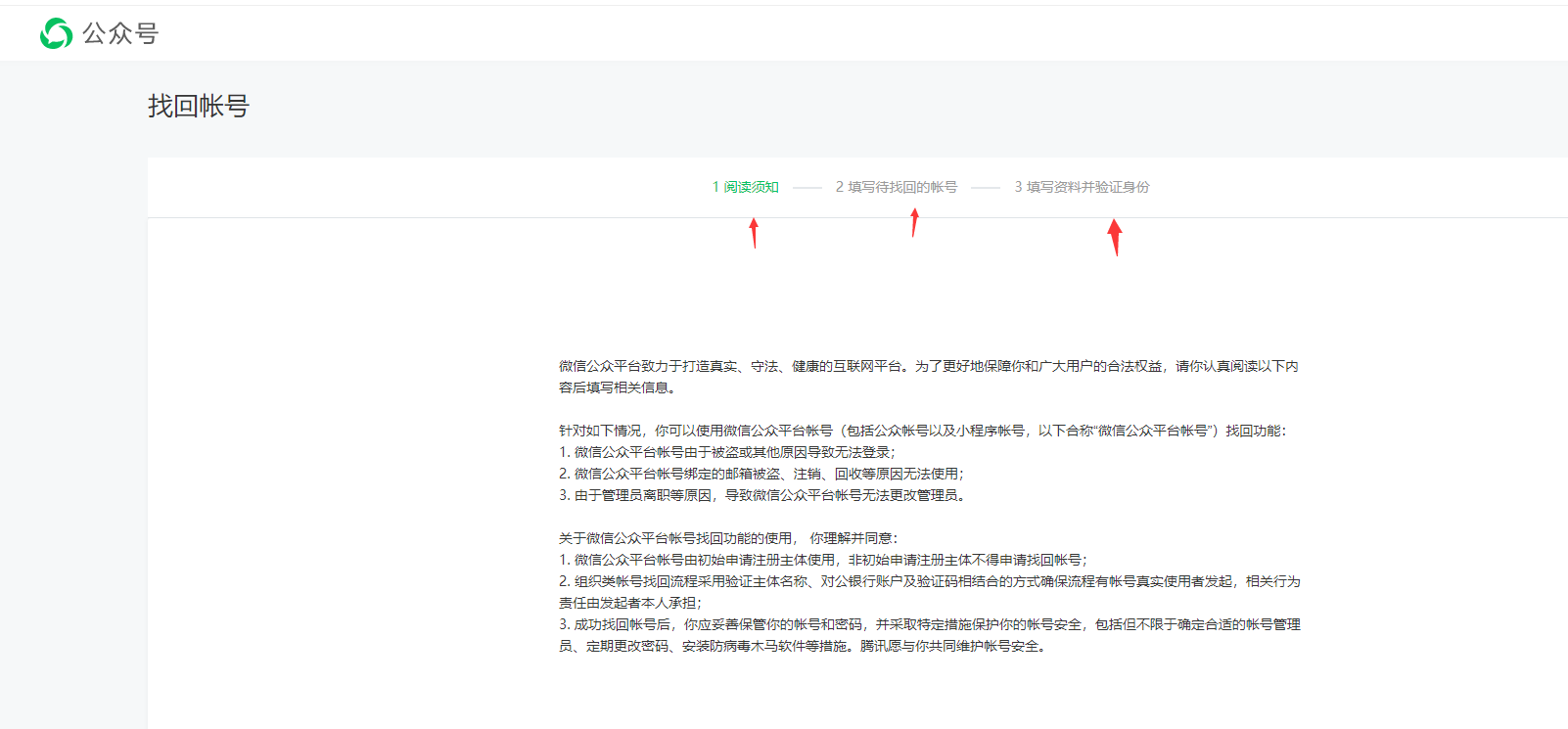Click the rule about 初始申请注册主体使用

tap(823, 560)
